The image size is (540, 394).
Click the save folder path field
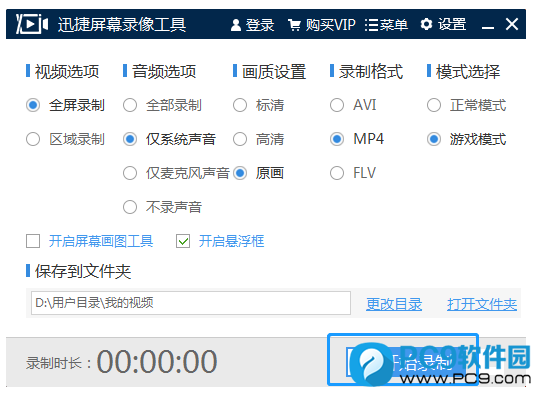pos(191,303)
